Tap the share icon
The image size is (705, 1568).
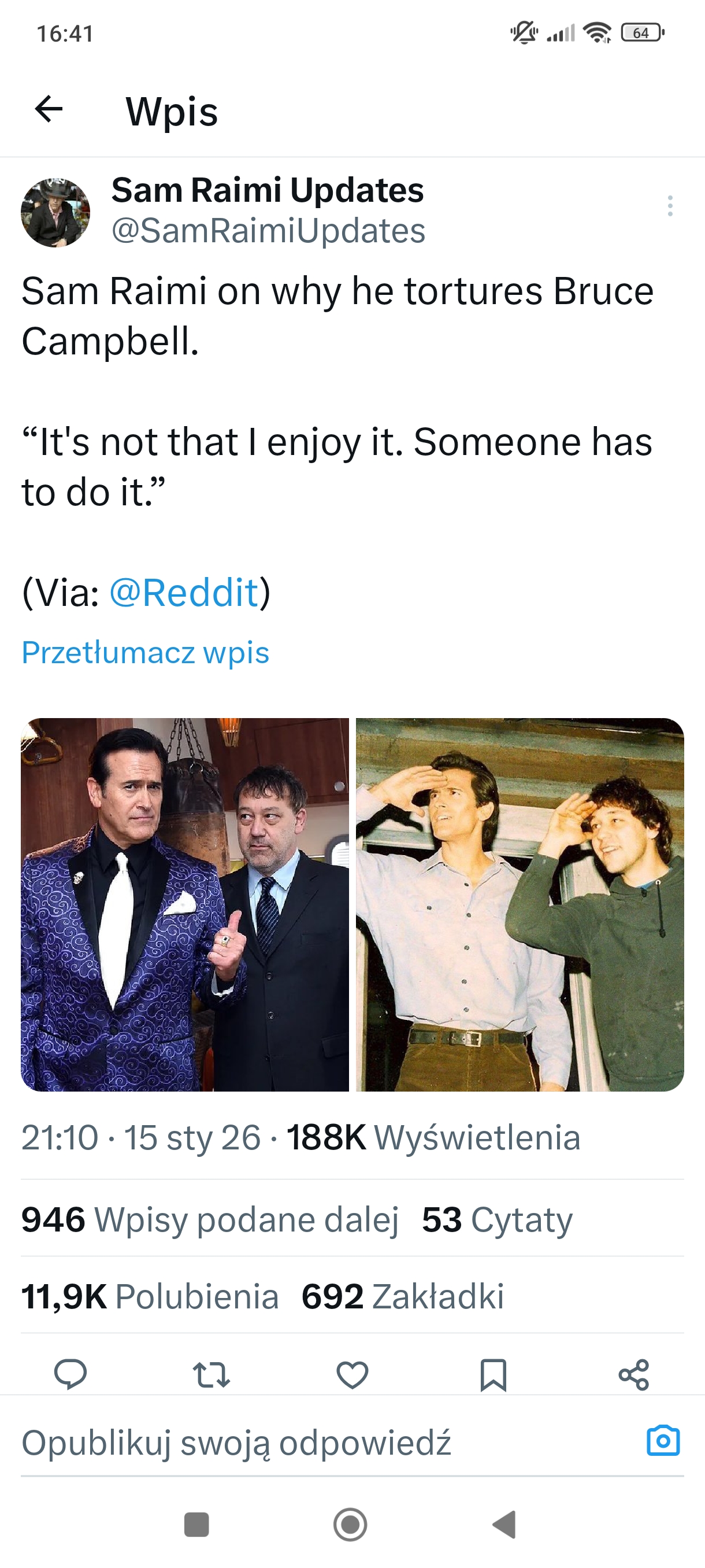pyautogui.click(x=634, y=1374)
